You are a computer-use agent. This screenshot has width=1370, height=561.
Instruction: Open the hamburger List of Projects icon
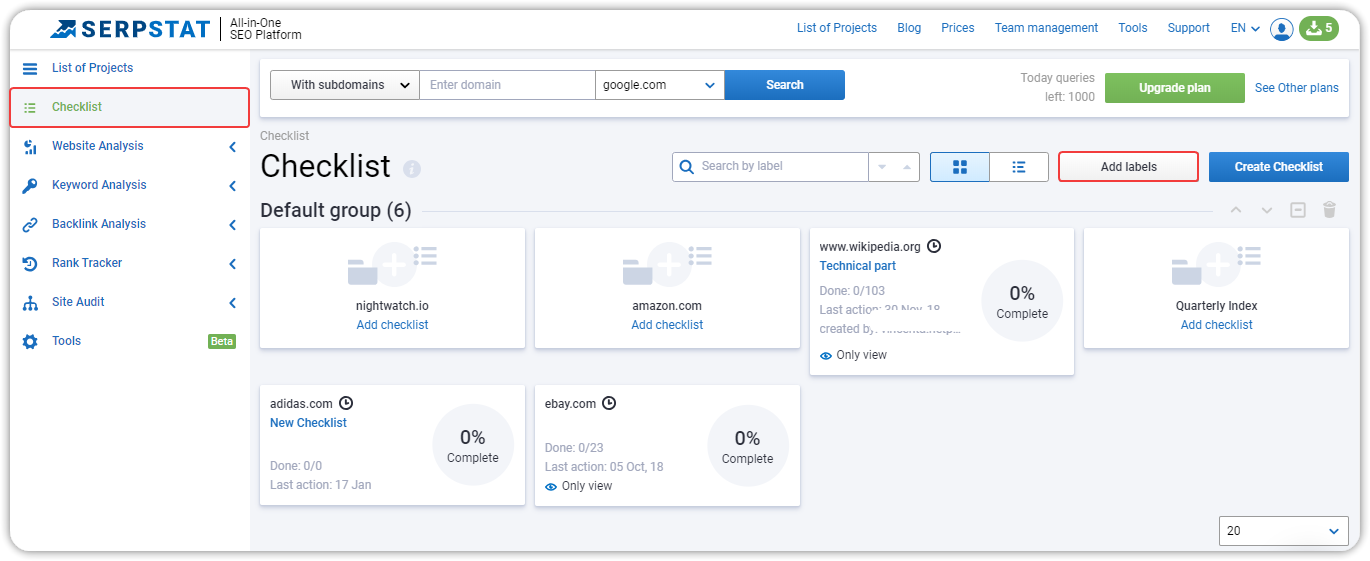[x=30, y=68]
